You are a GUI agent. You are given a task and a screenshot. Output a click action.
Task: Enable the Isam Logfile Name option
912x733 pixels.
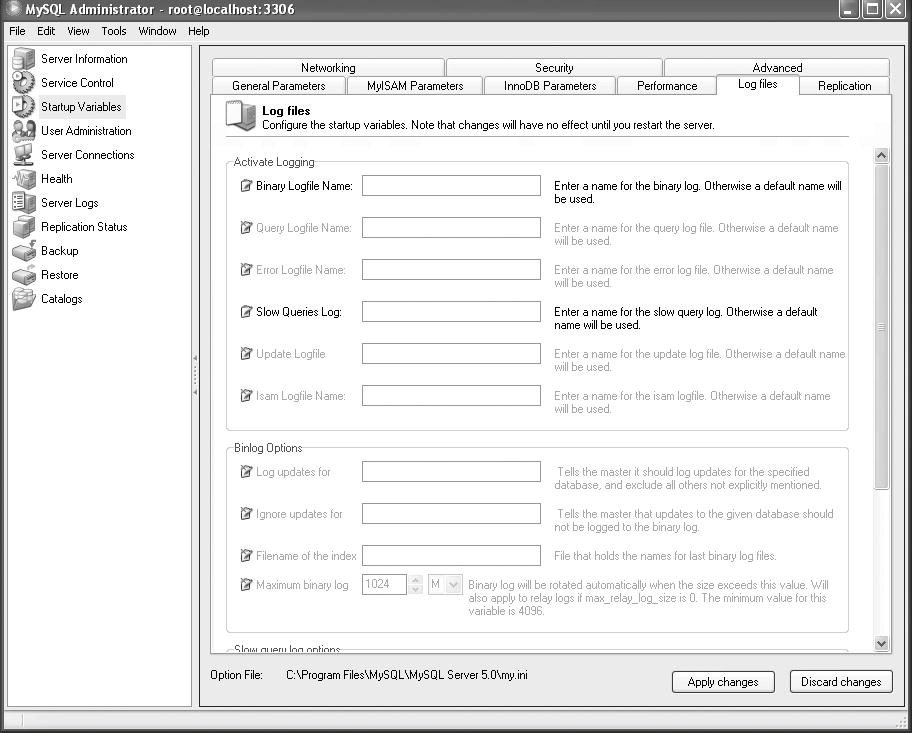pos(246,396)
